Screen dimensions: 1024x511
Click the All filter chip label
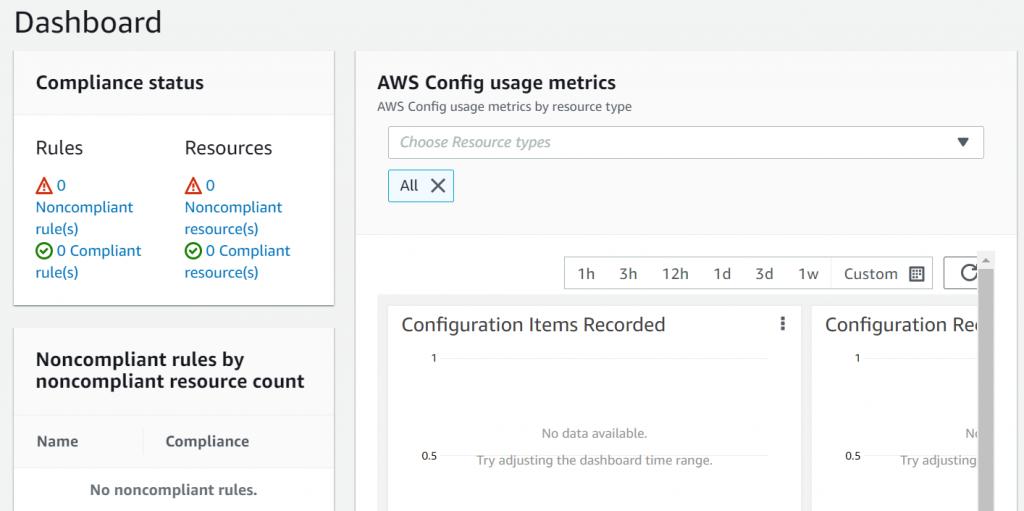pos(409,186)
